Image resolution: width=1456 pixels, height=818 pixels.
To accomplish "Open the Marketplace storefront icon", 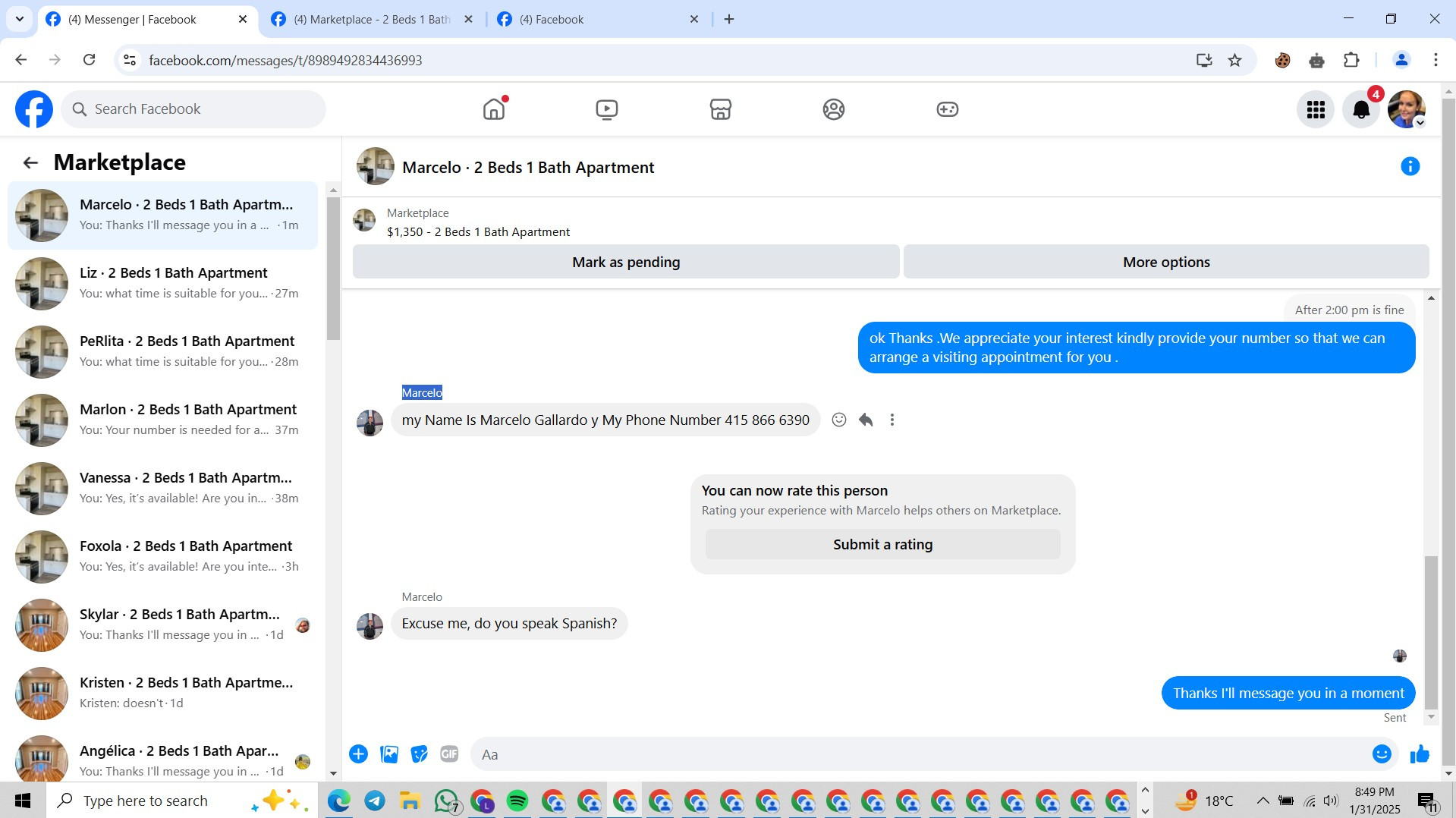I will click(720, 109).
